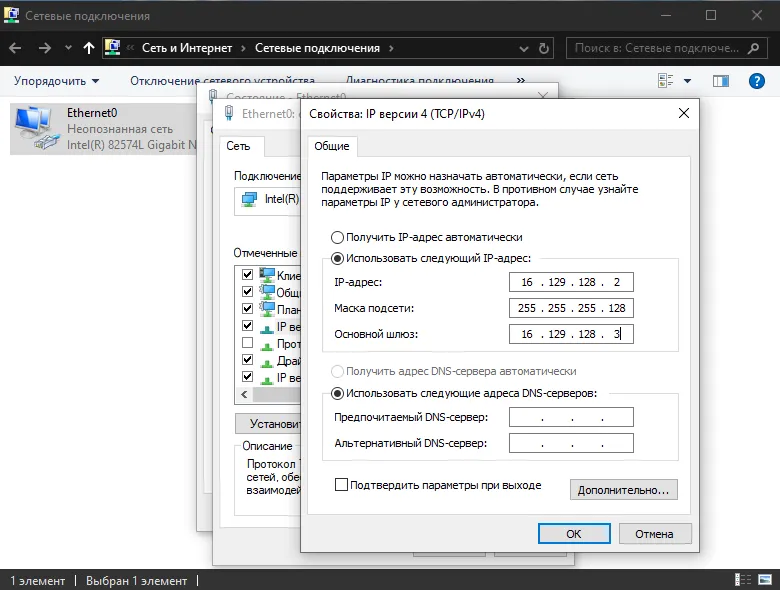Click the 'Маска подсети' address field
The height and width of the screenshot is (590, 780).
click(571, 308)
